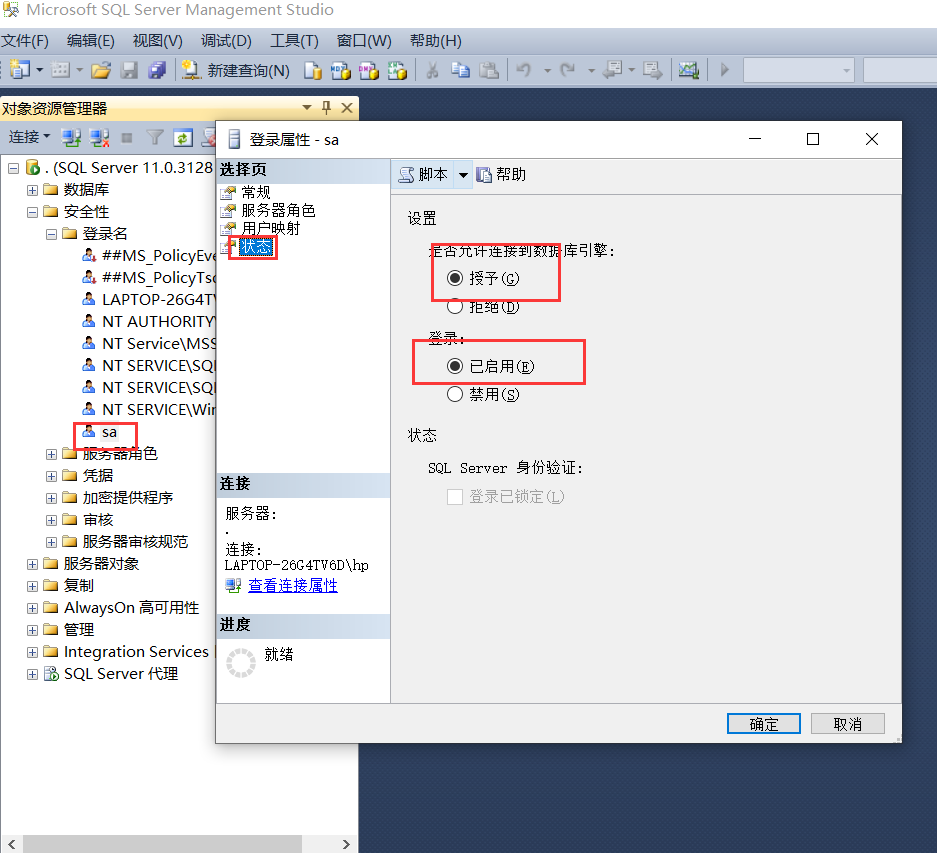Click the Undo arrow icon
The image size is (937, 853).
click(x=524, y=70)
